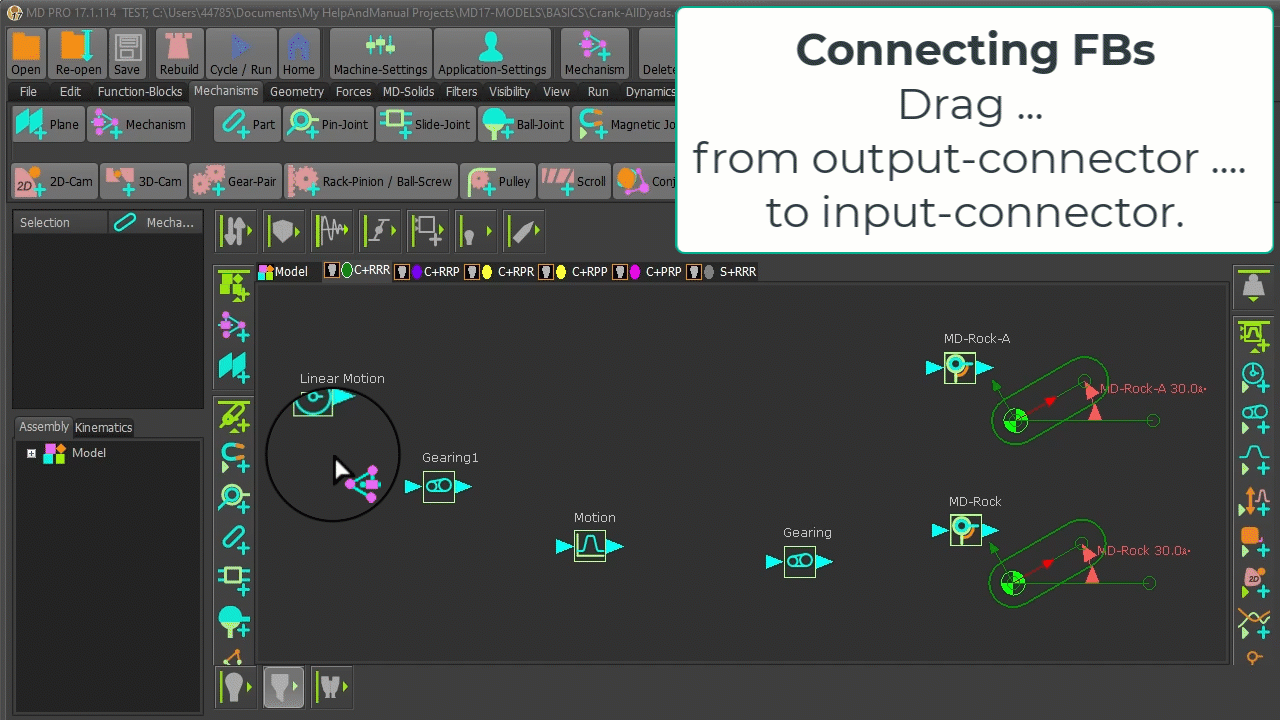1280x720 pixels.
Task: Add a Ball-Joint
Action: coord(524,125)
